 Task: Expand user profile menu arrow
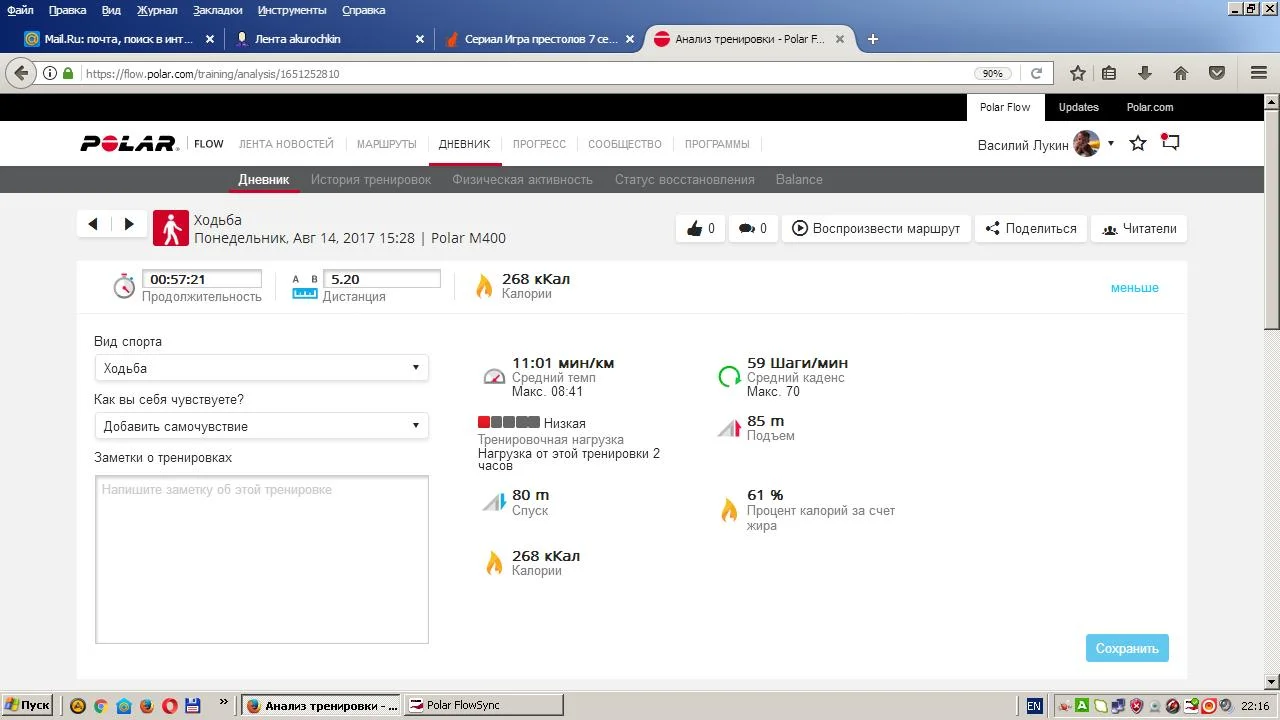click(1110, 144)
